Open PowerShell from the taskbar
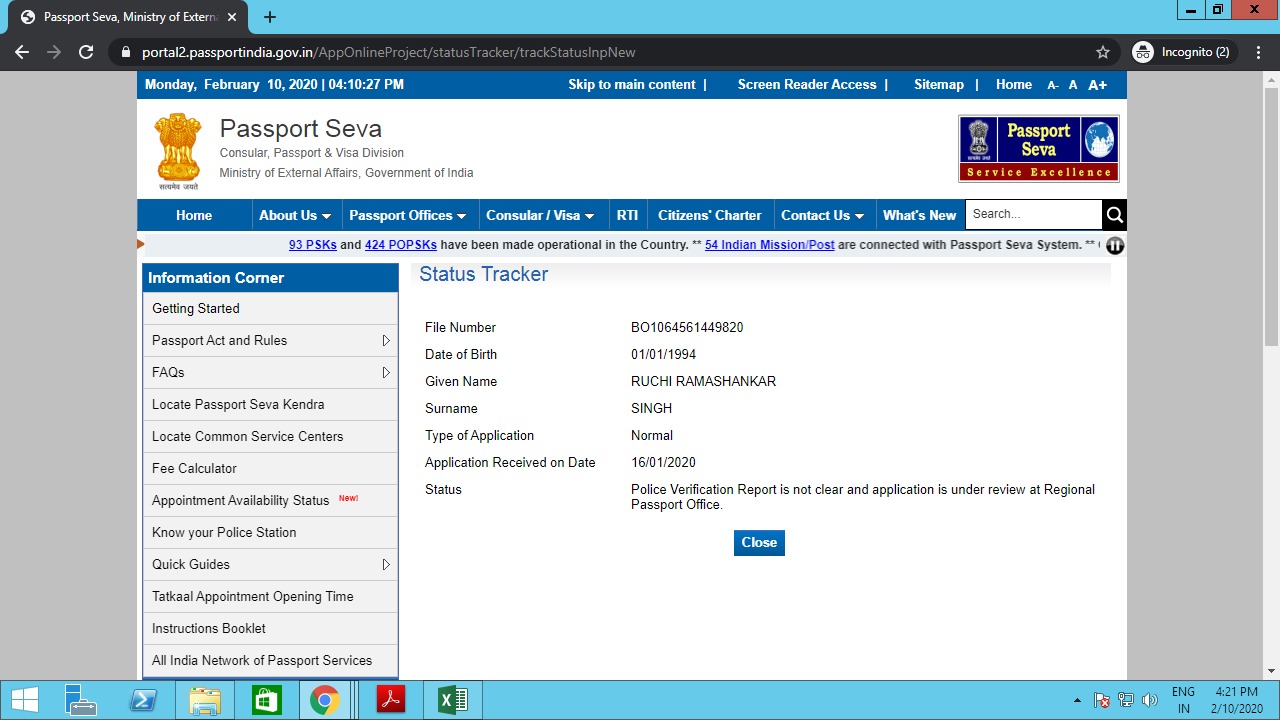Viewport: 1280px width, 720px height. [144, 700]
